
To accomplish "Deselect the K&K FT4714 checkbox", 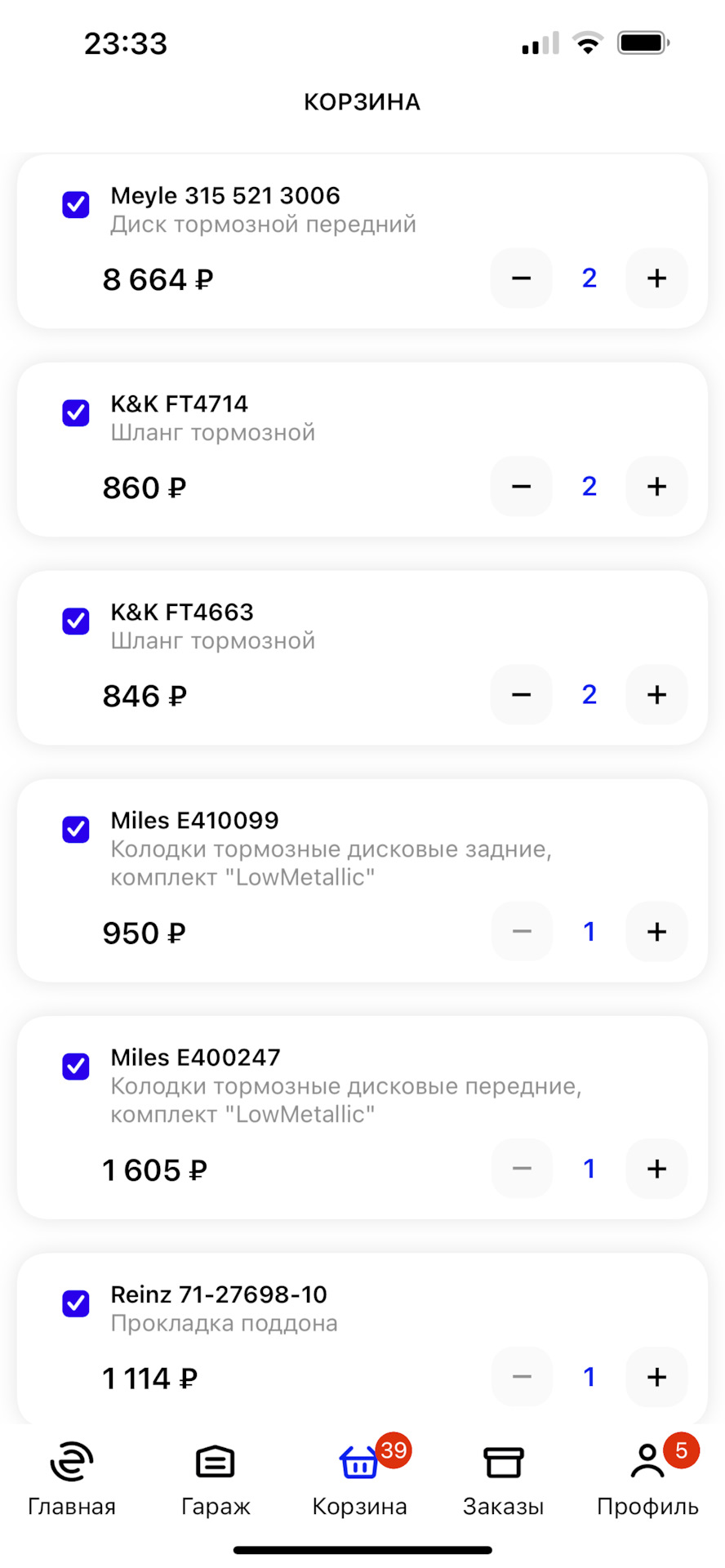I will [x=76, y=412].
